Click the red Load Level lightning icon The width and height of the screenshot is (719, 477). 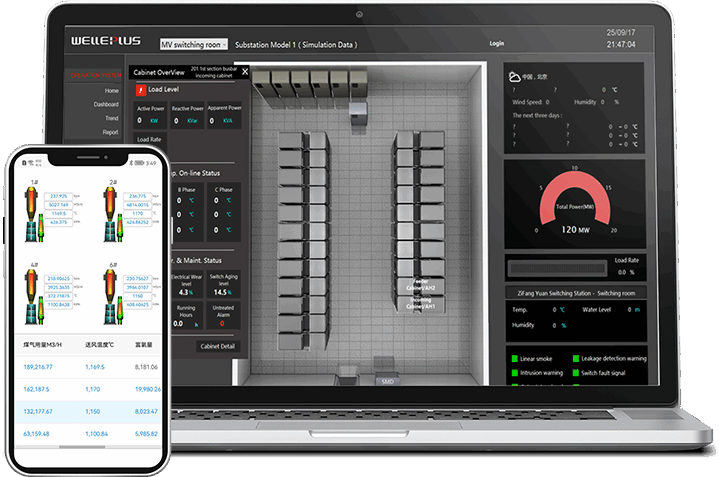tap(142, 89)
